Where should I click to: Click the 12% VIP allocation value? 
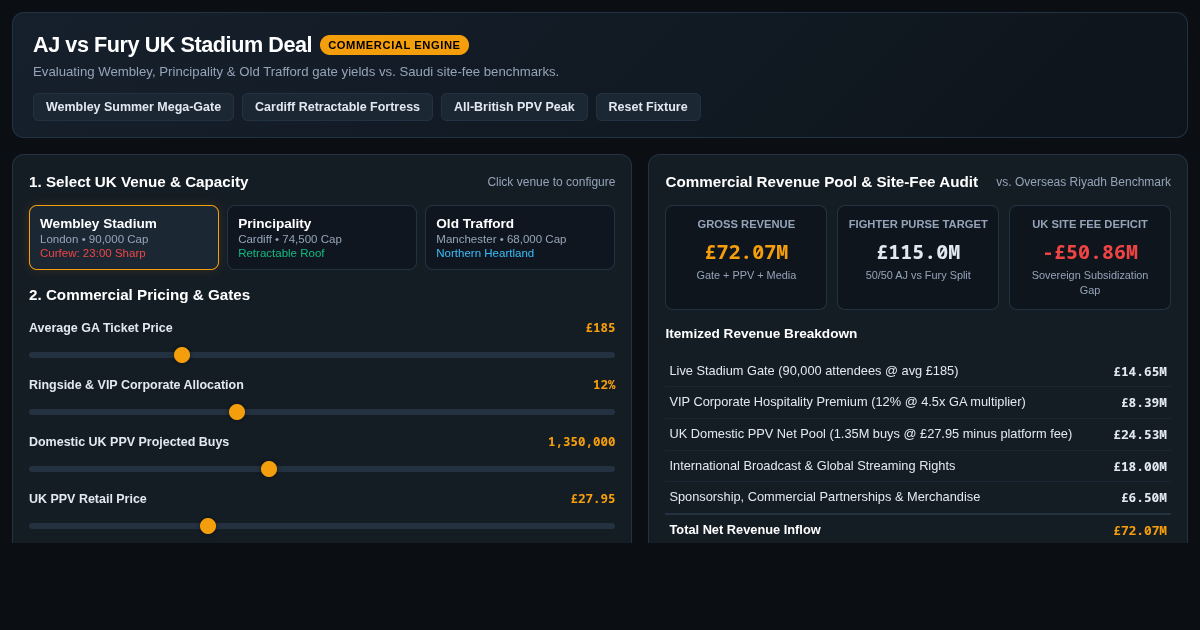tap(604, 385)
